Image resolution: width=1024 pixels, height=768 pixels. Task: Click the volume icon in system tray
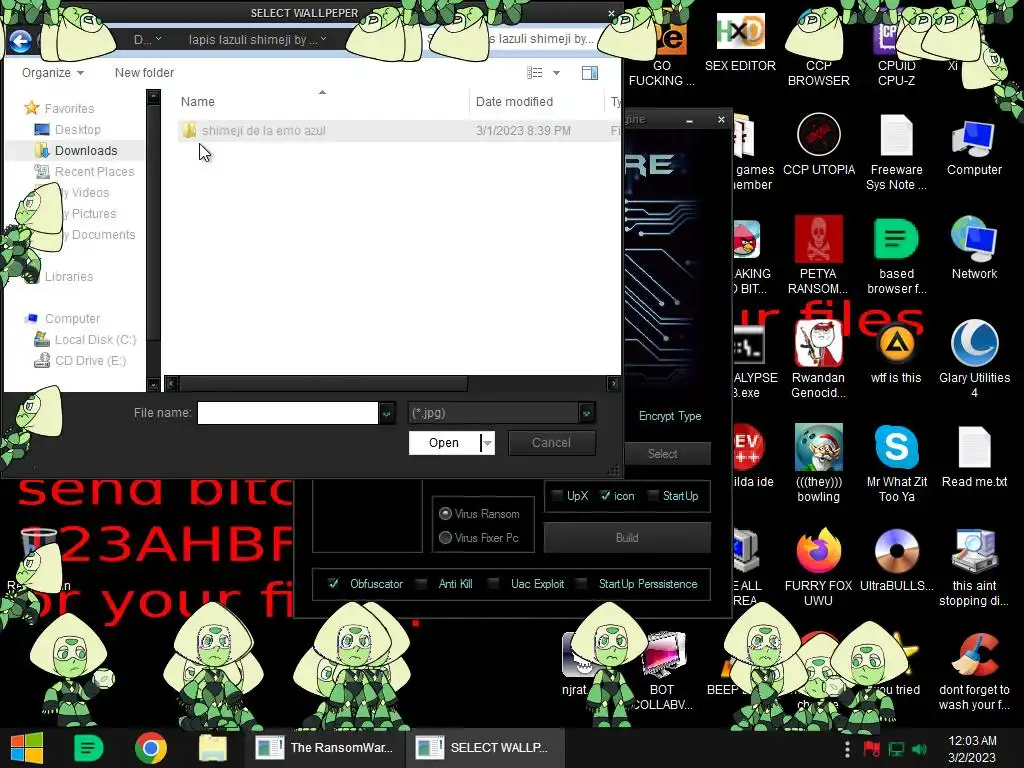(920, 749)
